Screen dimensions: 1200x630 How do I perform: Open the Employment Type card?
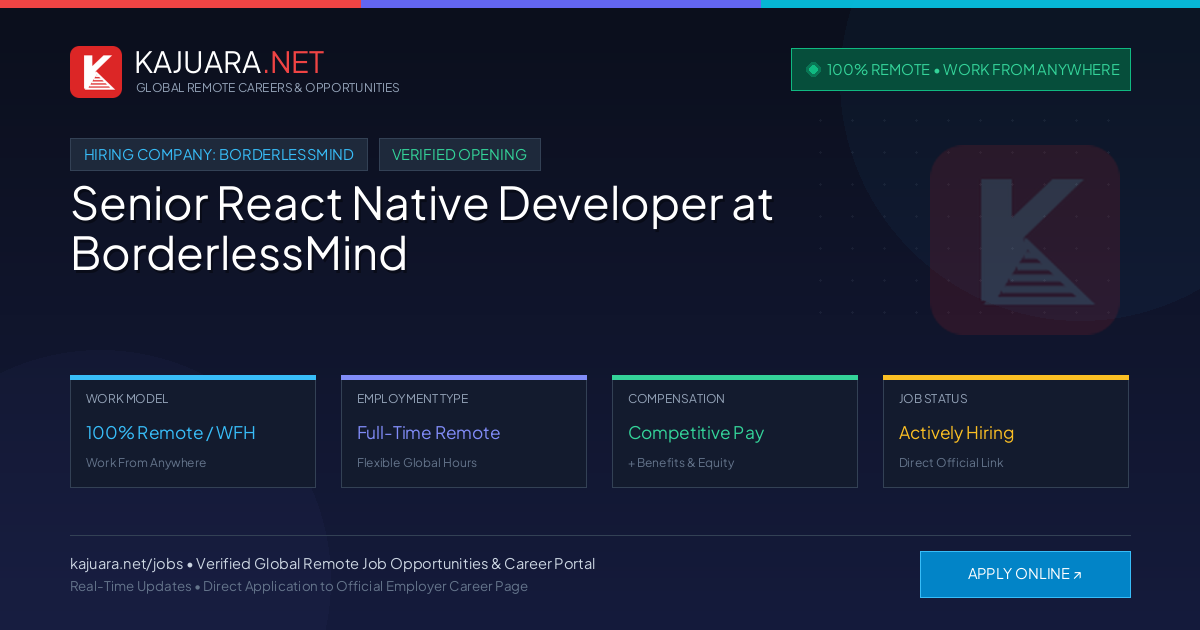click(464, 431)
